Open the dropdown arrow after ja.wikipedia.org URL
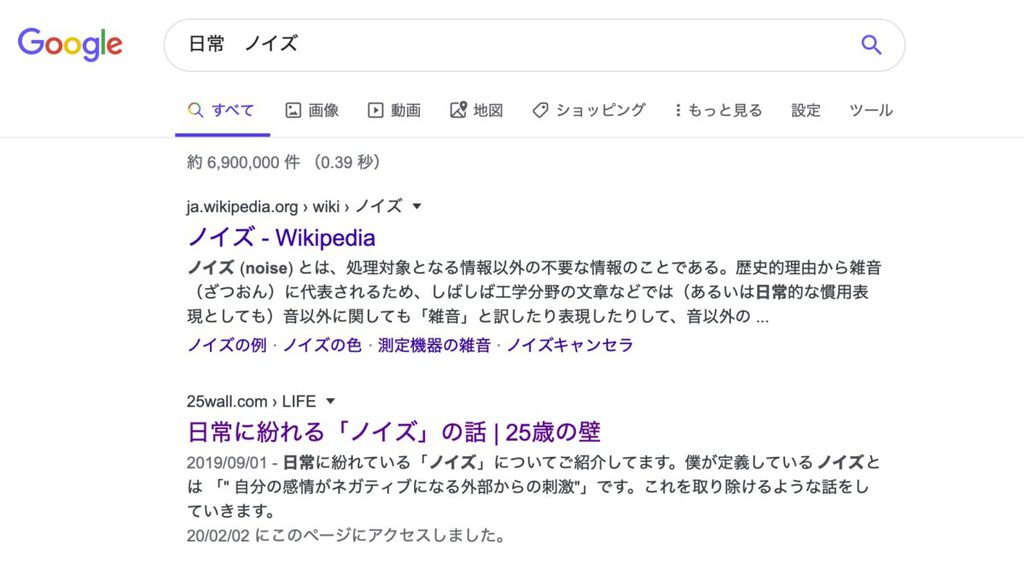Viewport: 1024px width, 567px height. tap(417, 207)
